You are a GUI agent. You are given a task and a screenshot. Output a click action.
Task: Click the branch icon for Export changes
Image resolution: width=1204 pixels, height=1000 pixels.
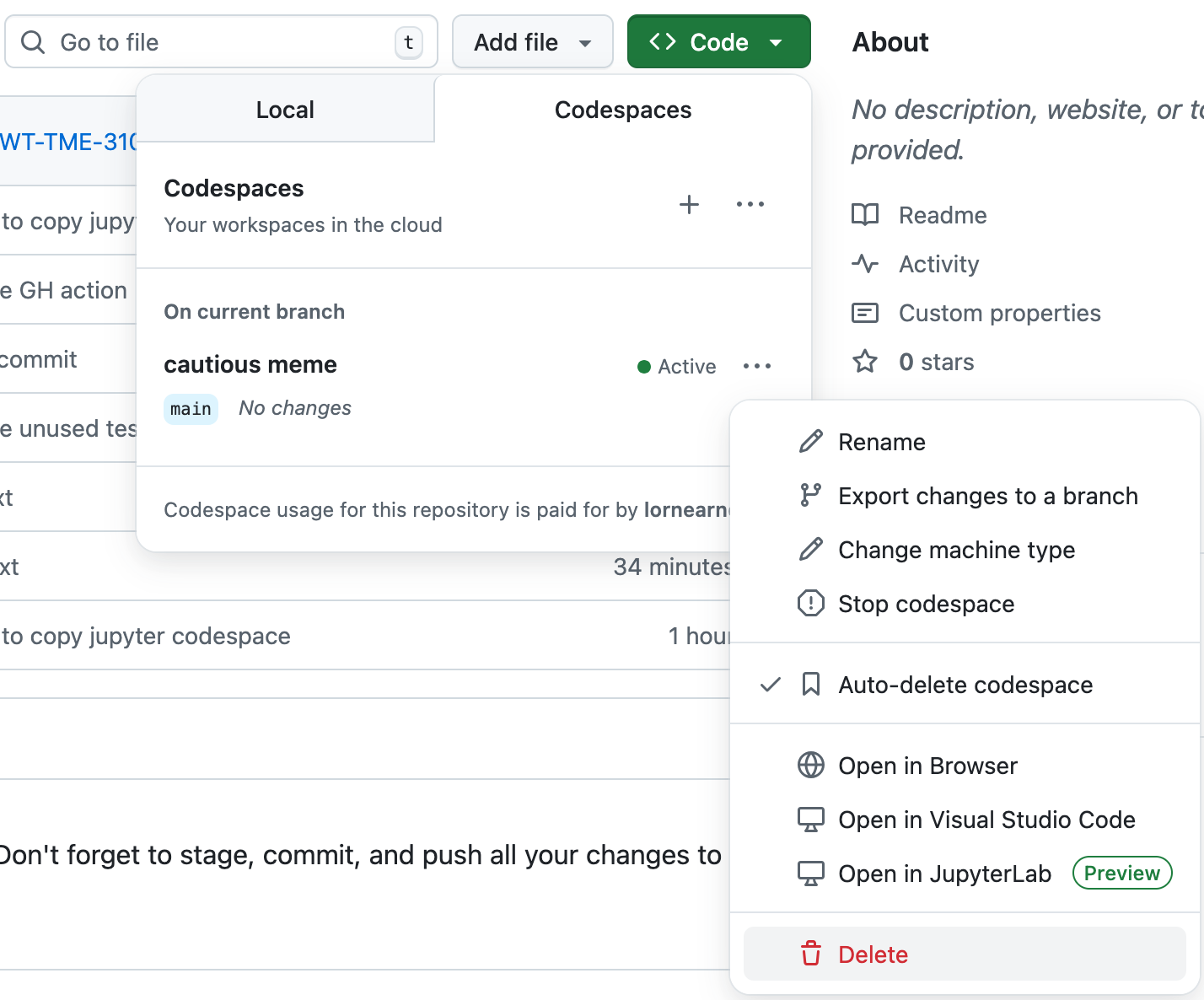(811, 496)
